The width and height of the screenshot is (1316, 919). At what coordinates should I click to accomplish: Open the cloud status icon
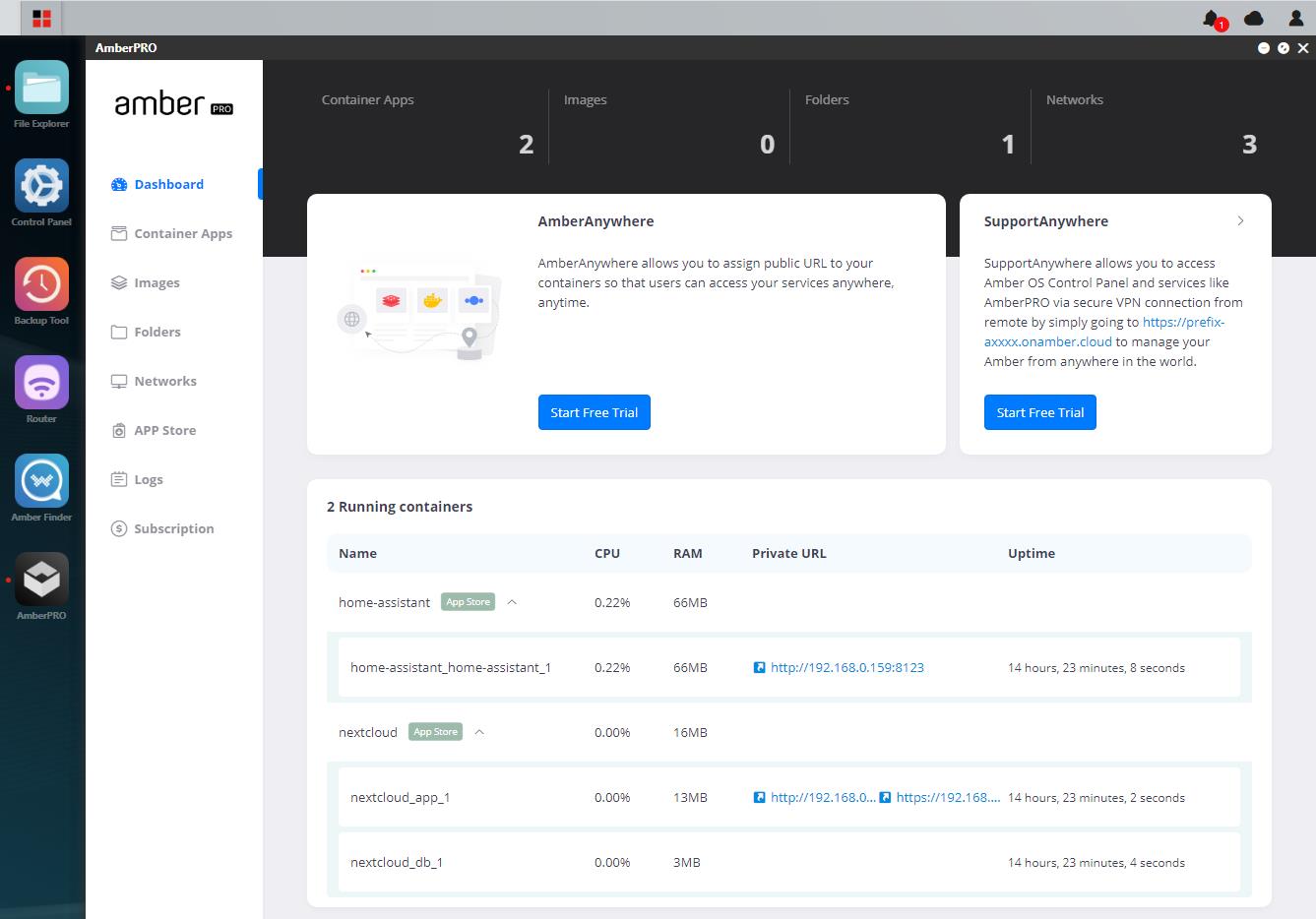pos(1254,18)
